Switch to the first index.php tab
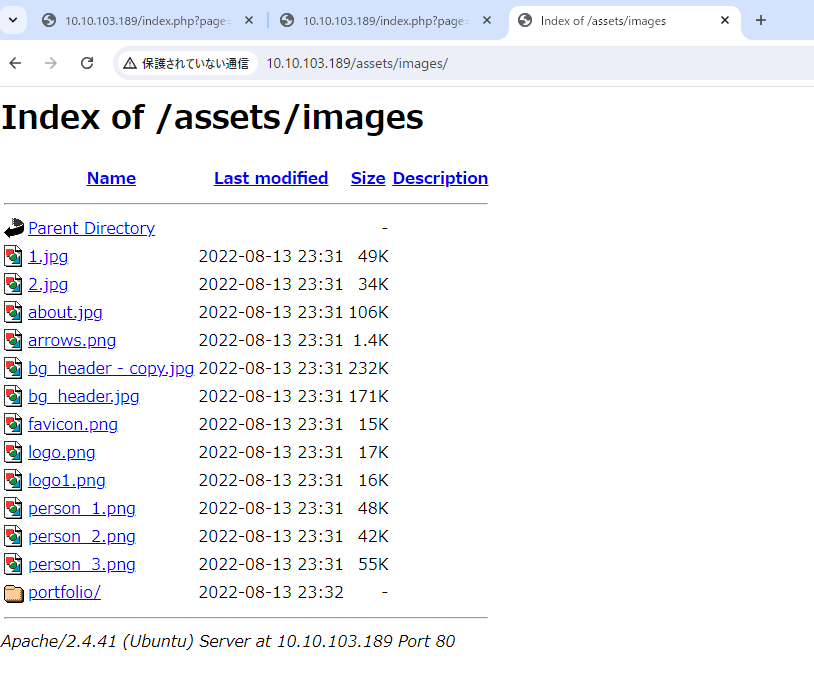Image resolution: width=814 pixels, height=676 pixels. [x=148, y=21]
